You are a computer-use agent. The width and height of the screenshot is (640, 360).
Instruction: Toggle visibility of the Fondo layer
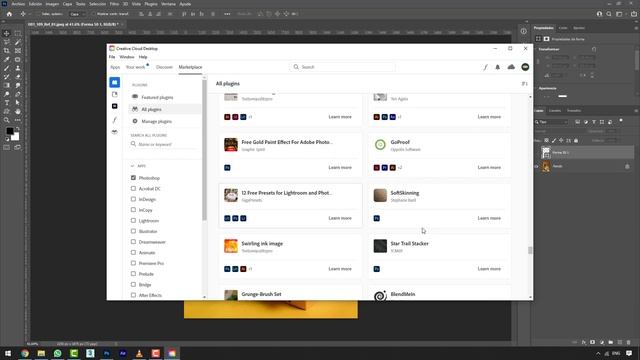pyautogui.click(x=536, y=167)
